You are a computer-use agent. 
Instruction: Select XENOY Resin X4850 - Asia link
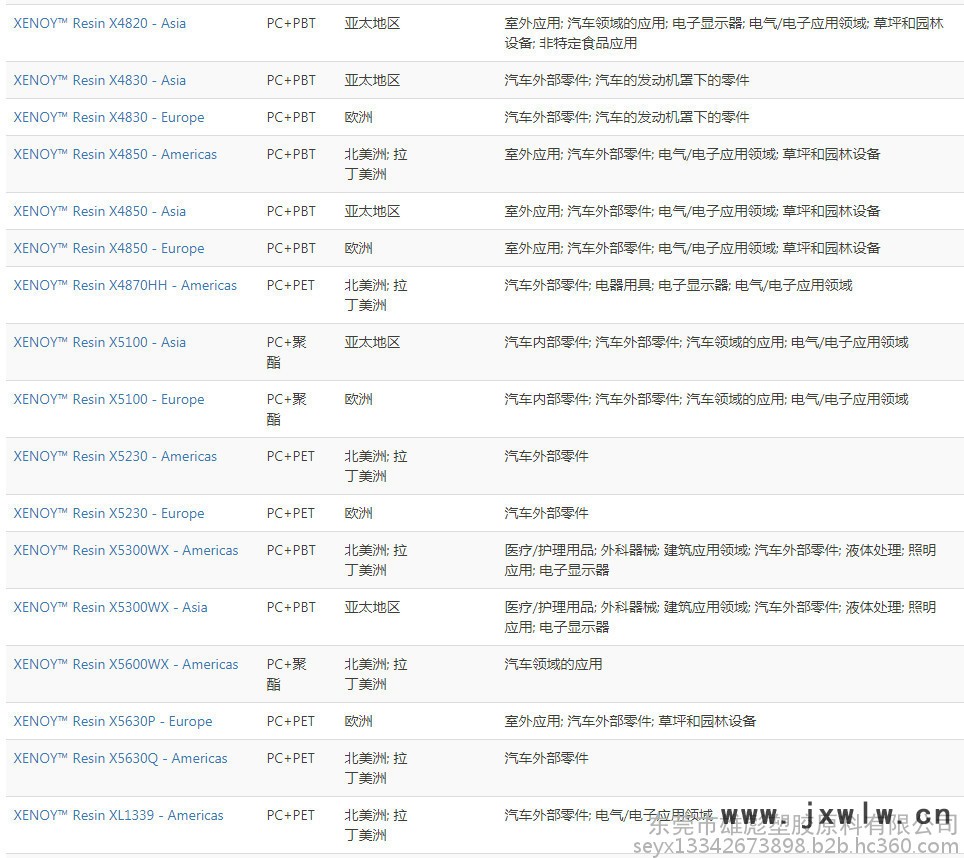99,211
